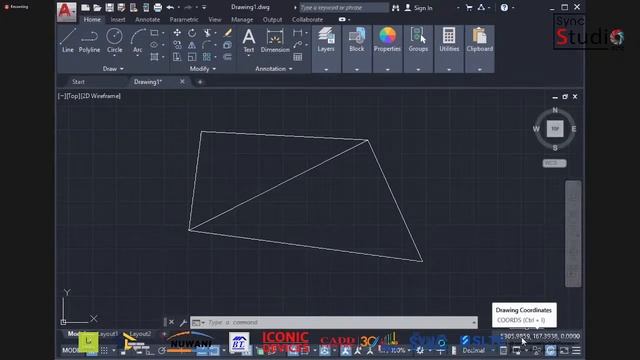
Task: Click the [2D Wireframe] visual style control
Action: coord(100,96)
